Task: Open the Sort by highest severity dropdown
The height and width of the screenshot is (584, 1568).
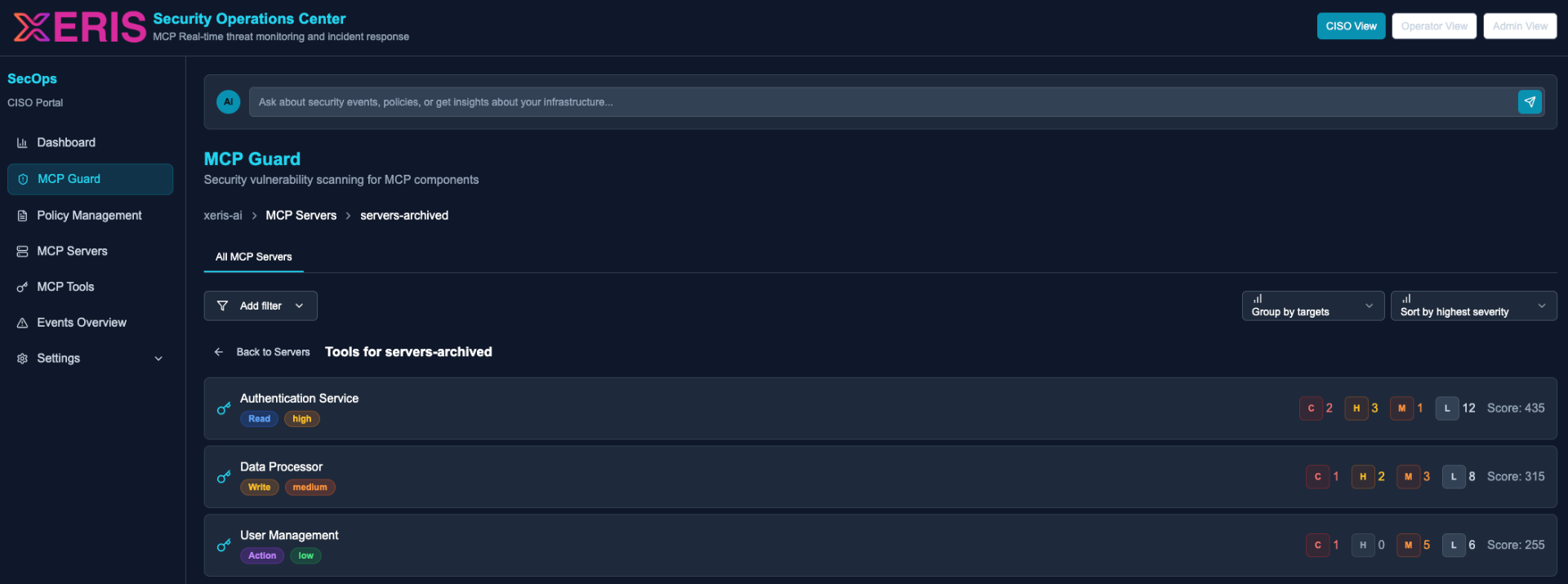Action: 1473,306
